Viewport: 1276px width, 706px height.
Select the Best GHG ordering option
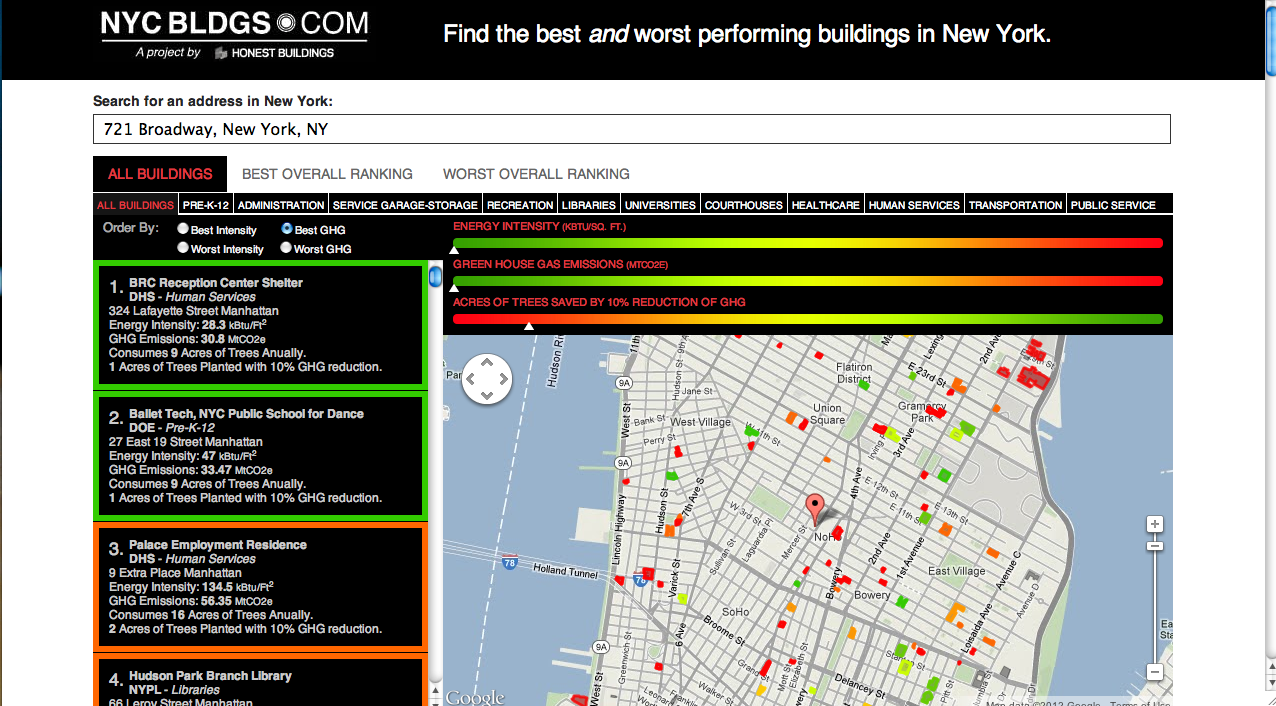pos(287,229)
